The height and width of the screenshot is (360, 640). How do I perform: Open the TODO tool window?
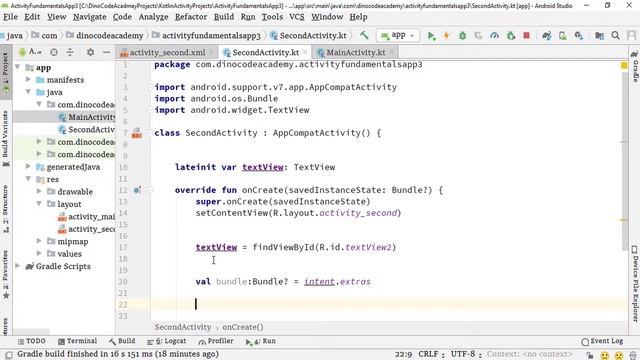(32, 341)
